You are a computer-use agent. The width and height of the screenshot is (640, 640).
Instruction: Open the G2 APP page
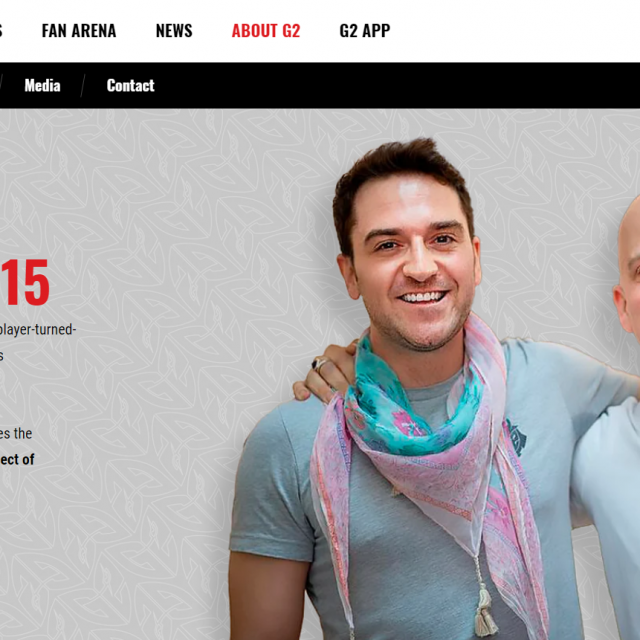(364, 31)
